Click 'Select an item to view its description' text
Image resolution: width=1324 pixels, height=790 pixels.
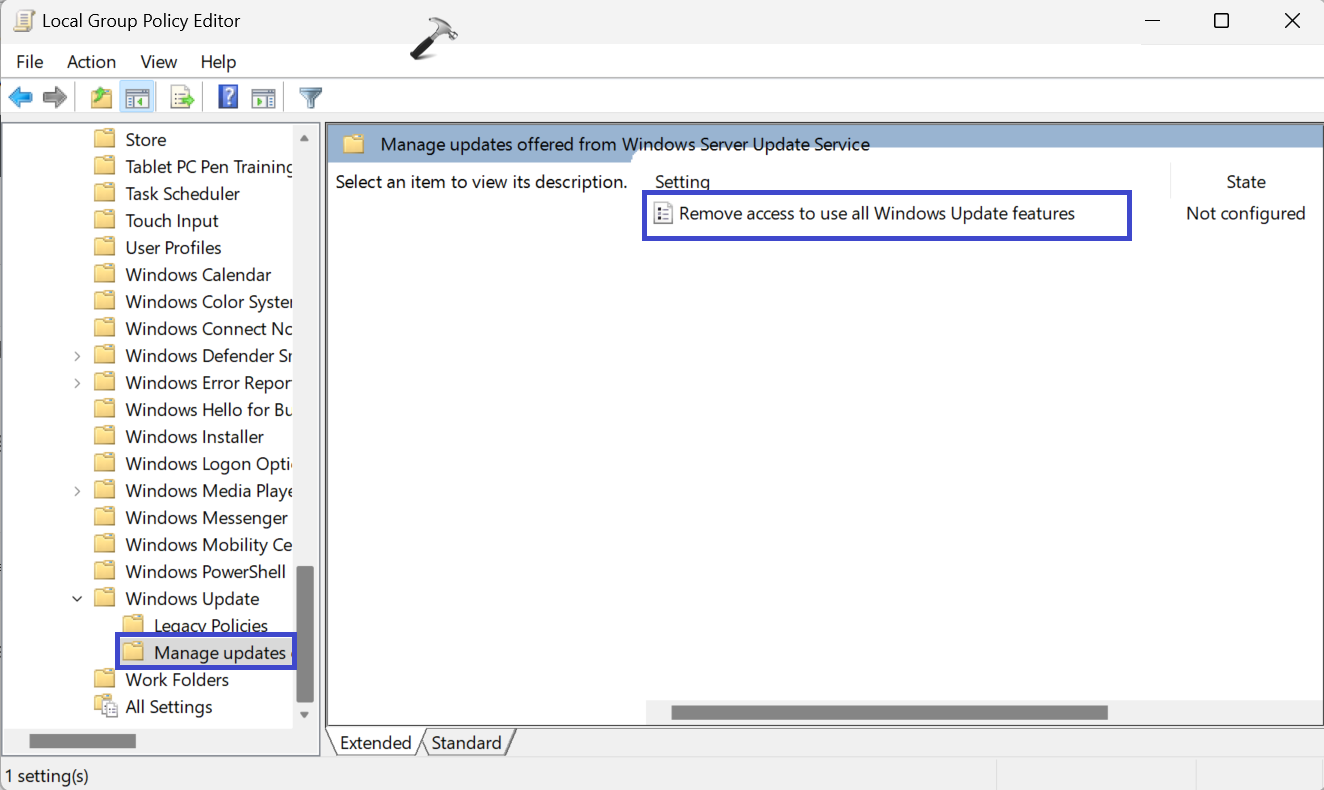482,182
